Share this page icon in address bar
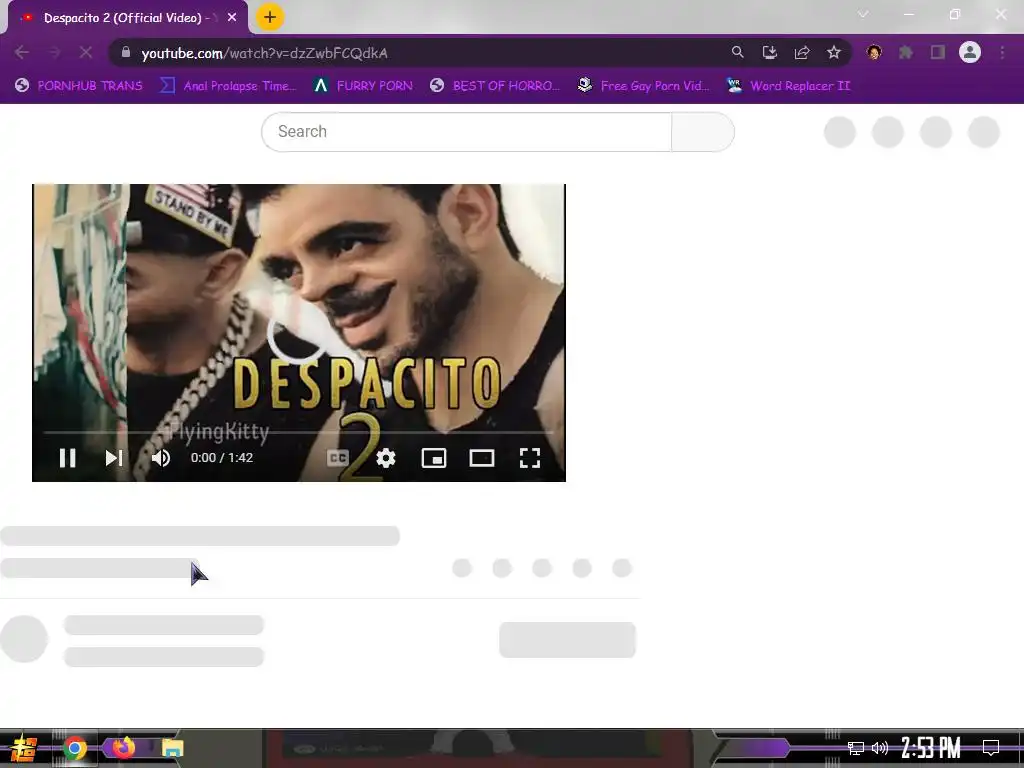 pos(802,52)
